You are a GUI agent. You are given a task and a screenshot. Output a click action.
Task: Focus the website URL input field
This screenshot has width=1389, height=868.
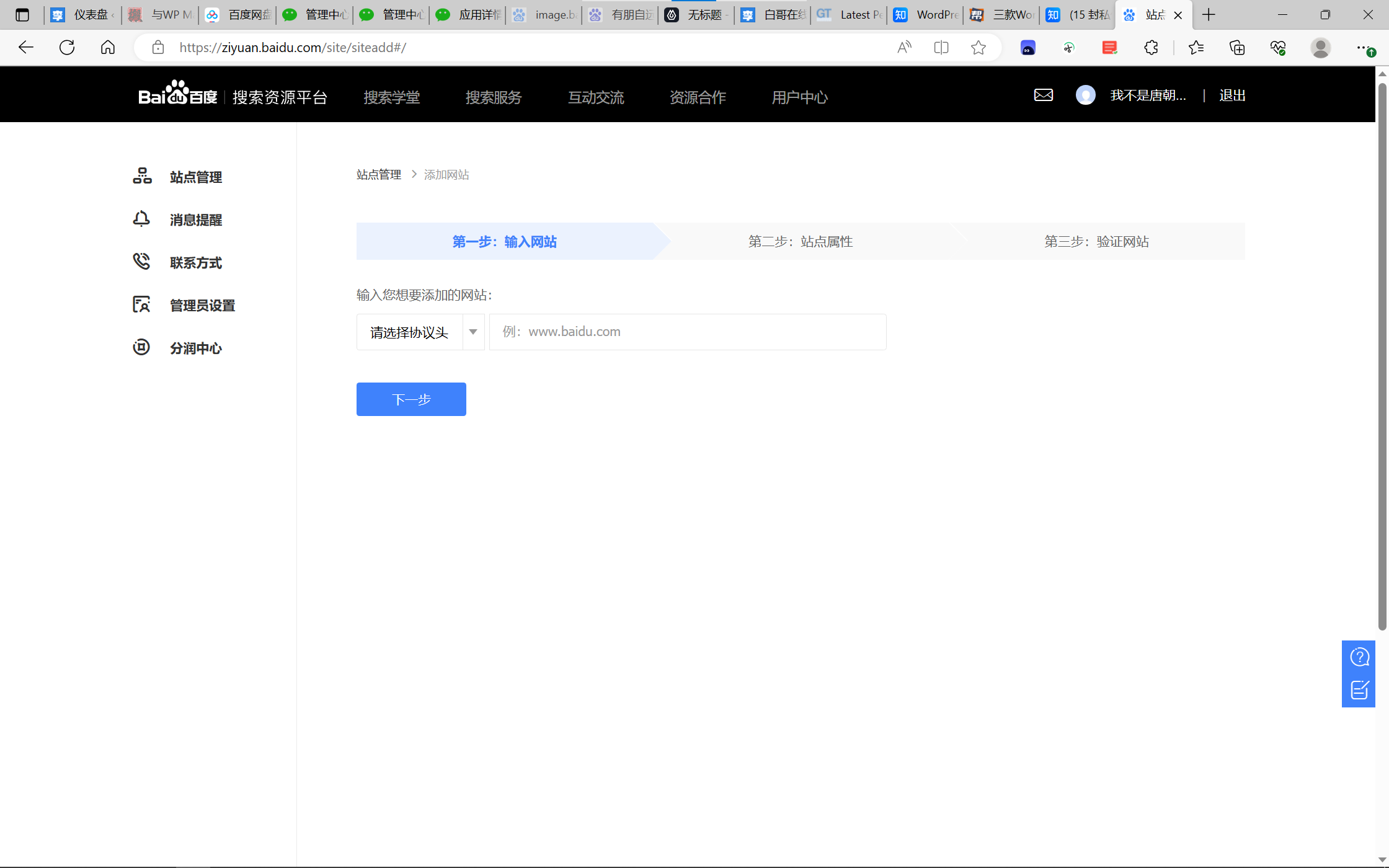[x=687, y=332]
